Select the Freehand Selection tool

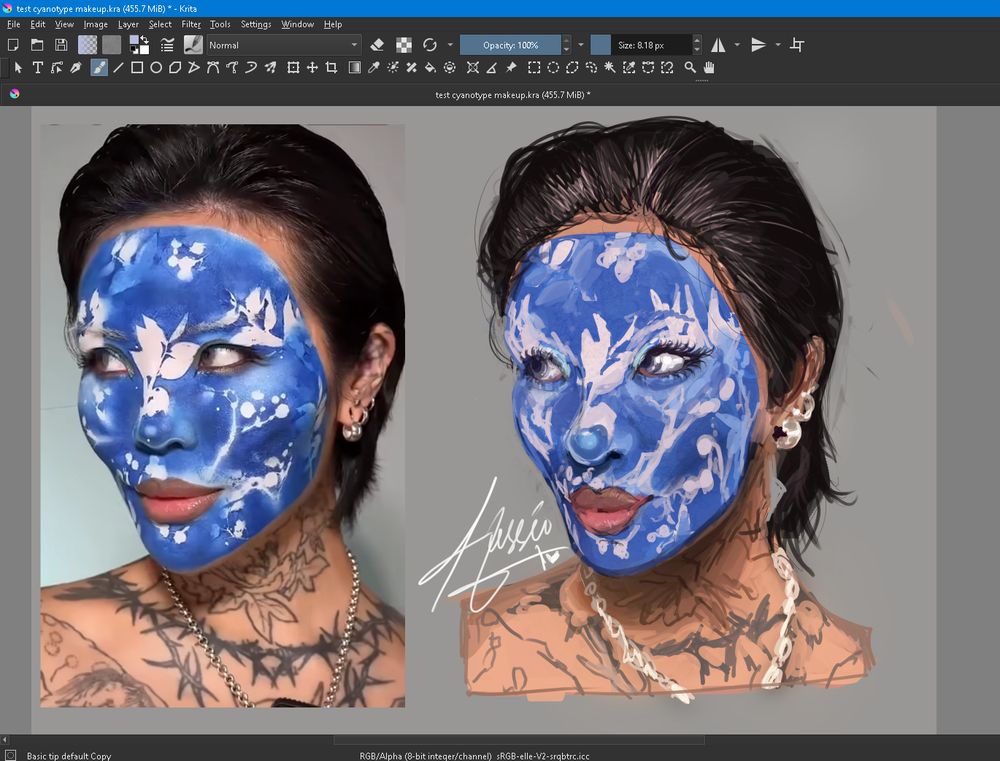tap(591, 68)
